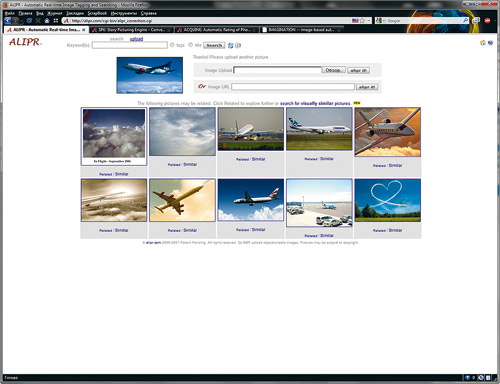Image resolution: width=500 pixels, height=384 pixels.
Task: Click search for visually similar pictures link
Action: (x=315, y=104)
